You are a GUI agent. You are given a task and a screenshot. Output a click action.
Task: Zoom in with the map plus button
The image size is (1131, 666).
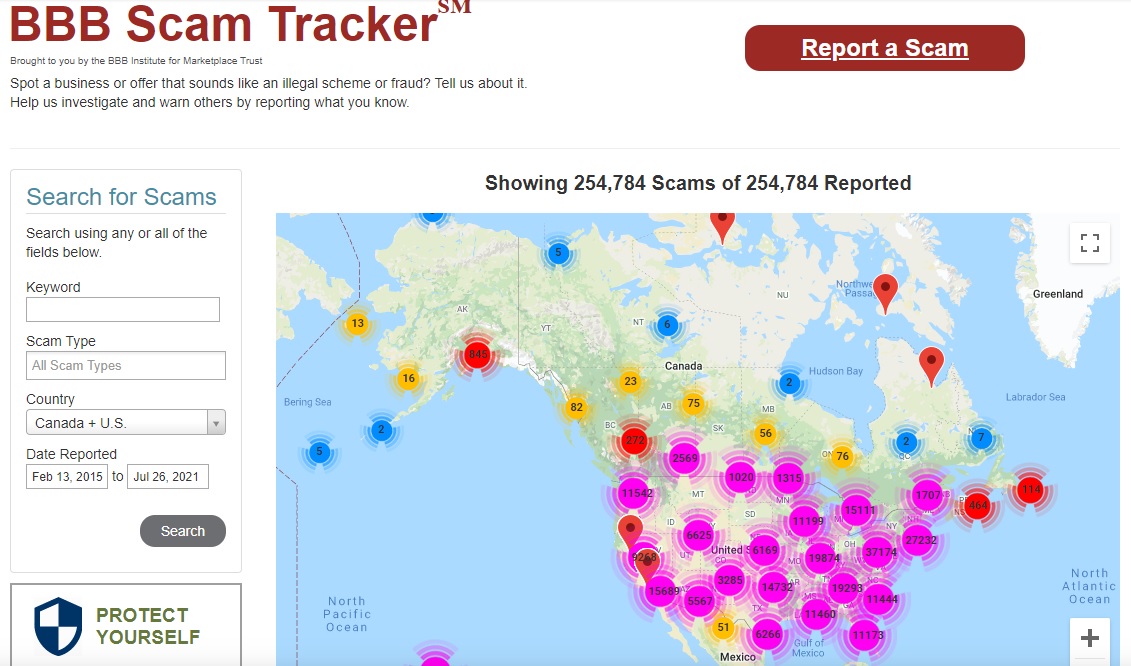click(x=1089, y=638)
